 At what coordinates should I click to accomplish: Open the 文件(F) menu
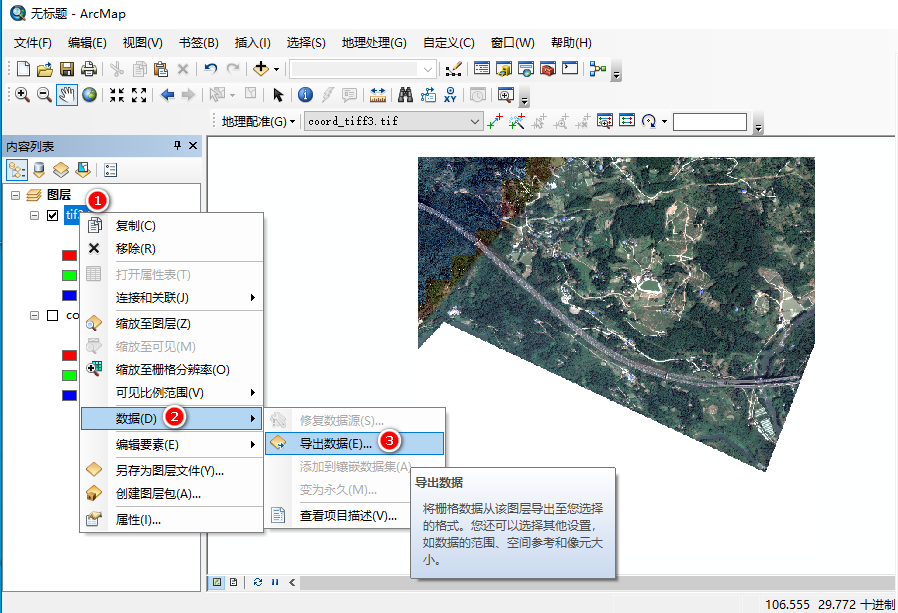[33, 43]
